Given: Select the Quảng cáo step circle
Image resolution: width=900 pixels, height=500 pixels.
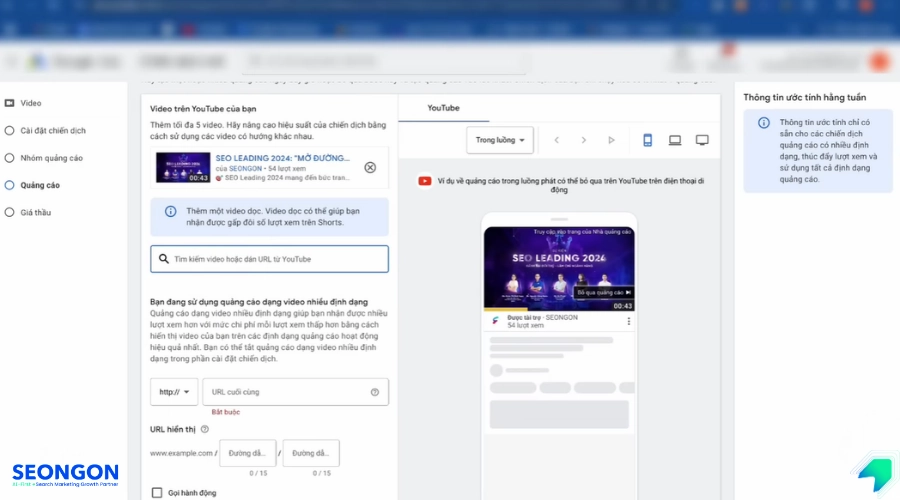Looking at the screenshot, I should [x=9, y=185].
